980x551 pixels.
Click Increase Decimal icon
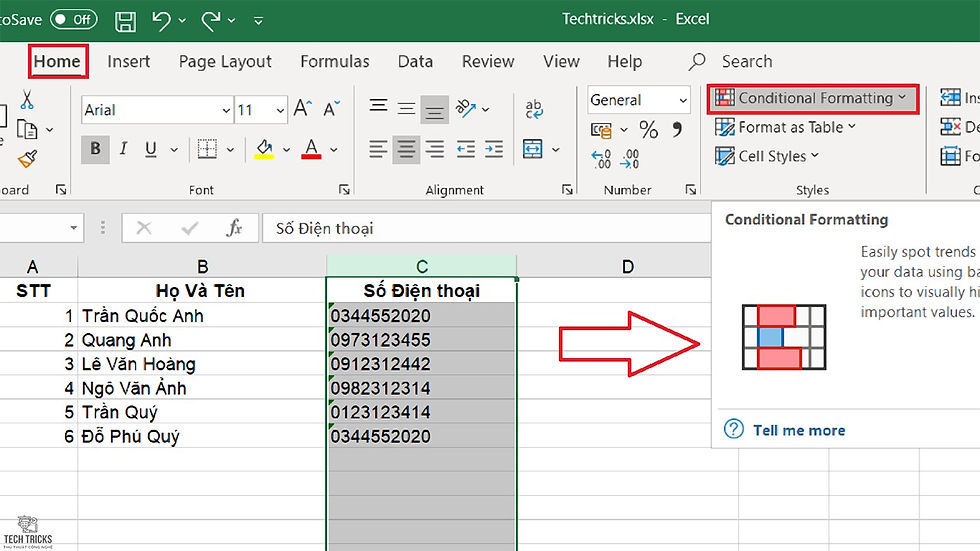[601, 159]
